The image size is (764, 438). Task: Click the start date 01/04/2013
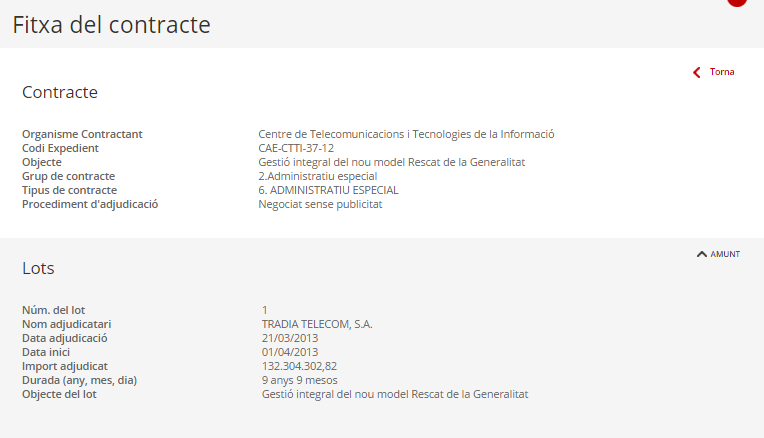290,352
